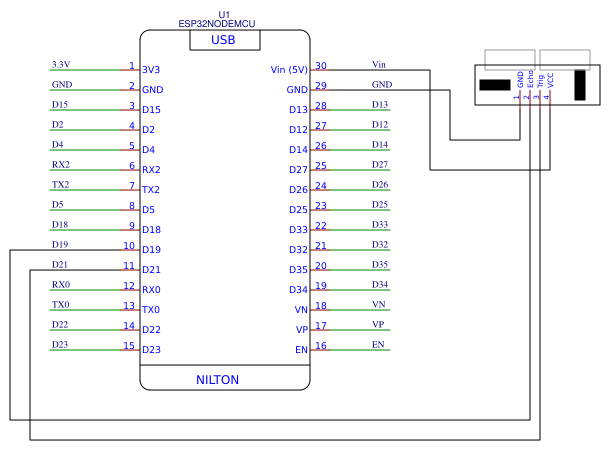Screen dimensions: 610x450
Task: Select the sensor's GND pin label
Action: point(520,80)
